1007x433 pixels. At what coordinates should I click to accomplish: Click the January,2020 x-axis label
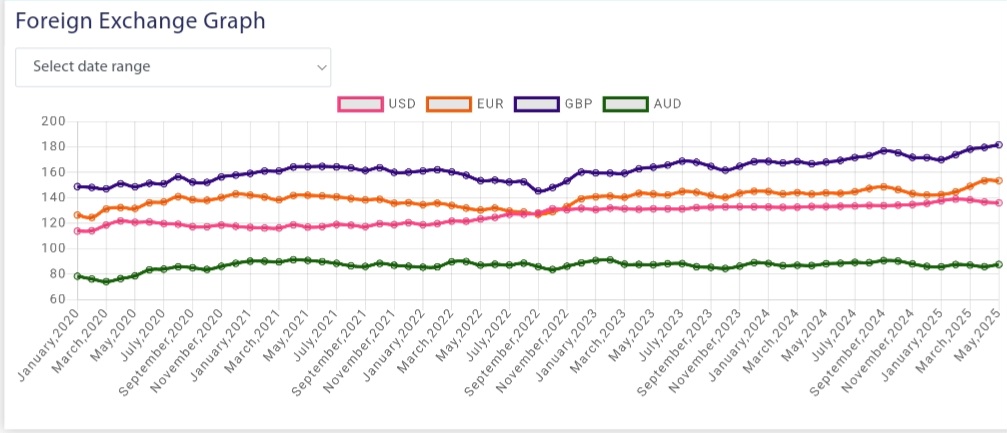[x=52, y=340]
